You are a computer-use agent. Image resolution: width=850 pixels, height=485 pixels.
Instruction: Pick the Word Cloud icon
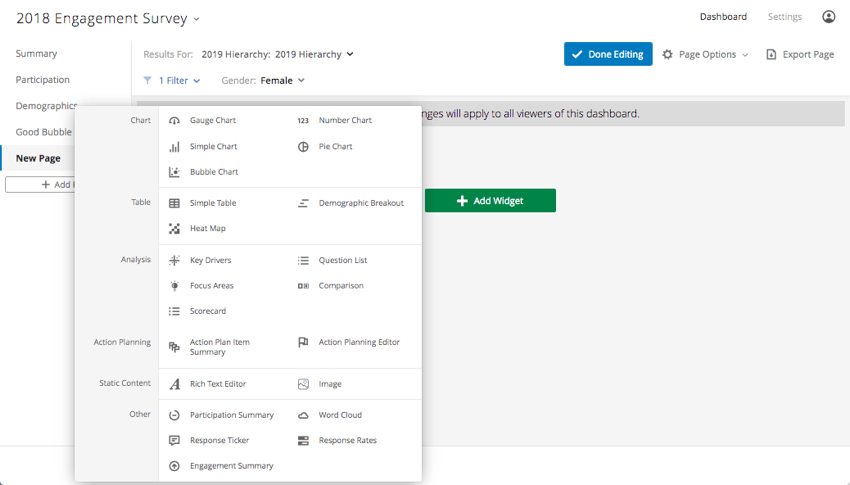[303, 415]
